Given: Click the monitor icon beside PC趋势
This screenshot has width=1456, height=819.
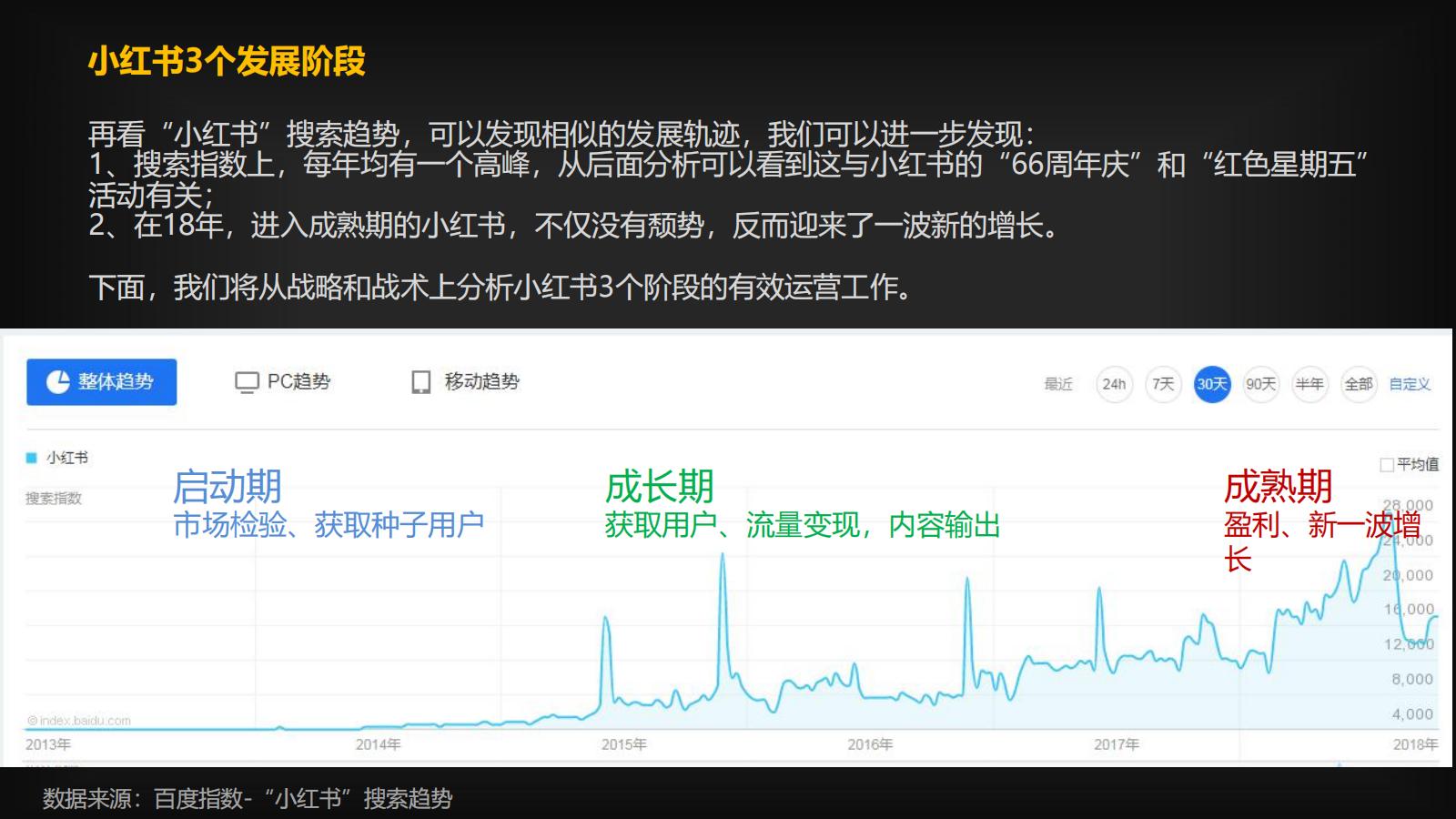Looking at the screenshot, I should click(x=246, y=382).
